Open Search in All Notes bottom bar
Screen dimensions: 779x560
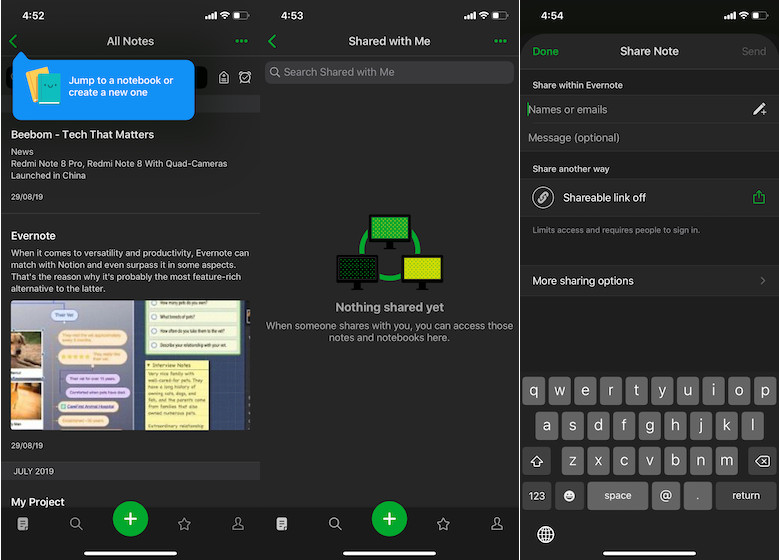point(76,524)
